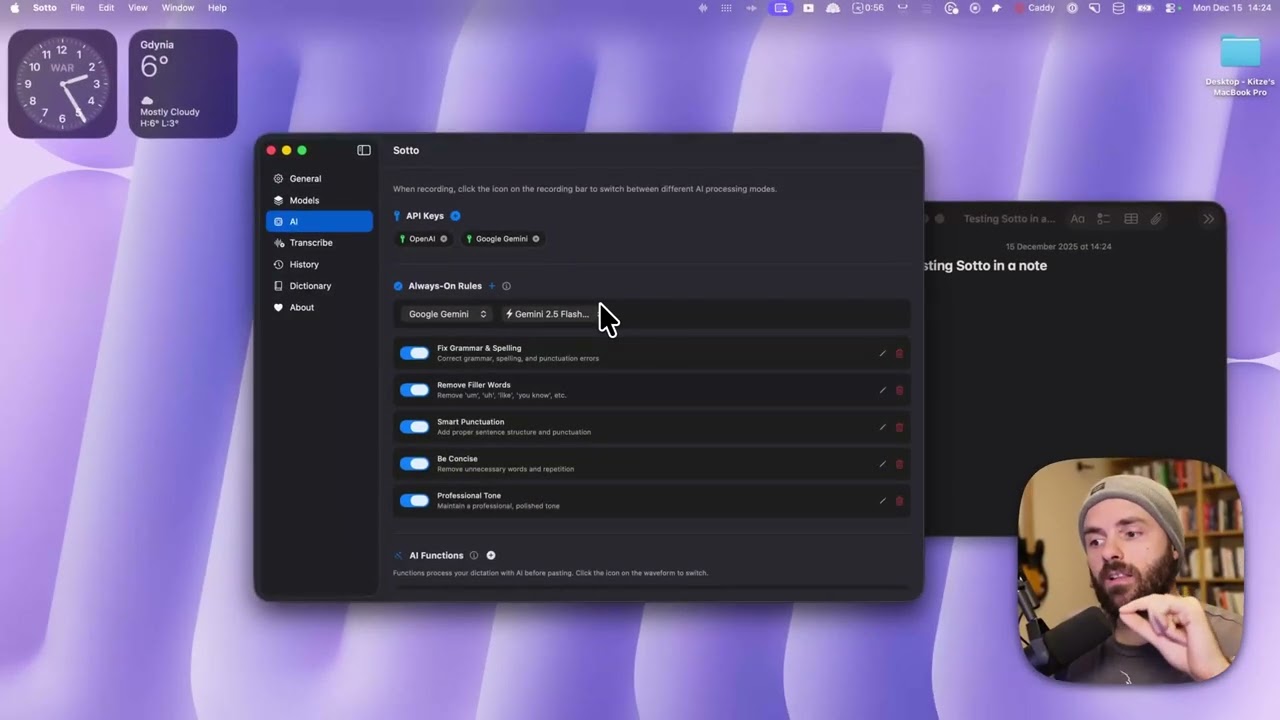
Task: Insert table in Notes window
Action: coord(1131,219)
